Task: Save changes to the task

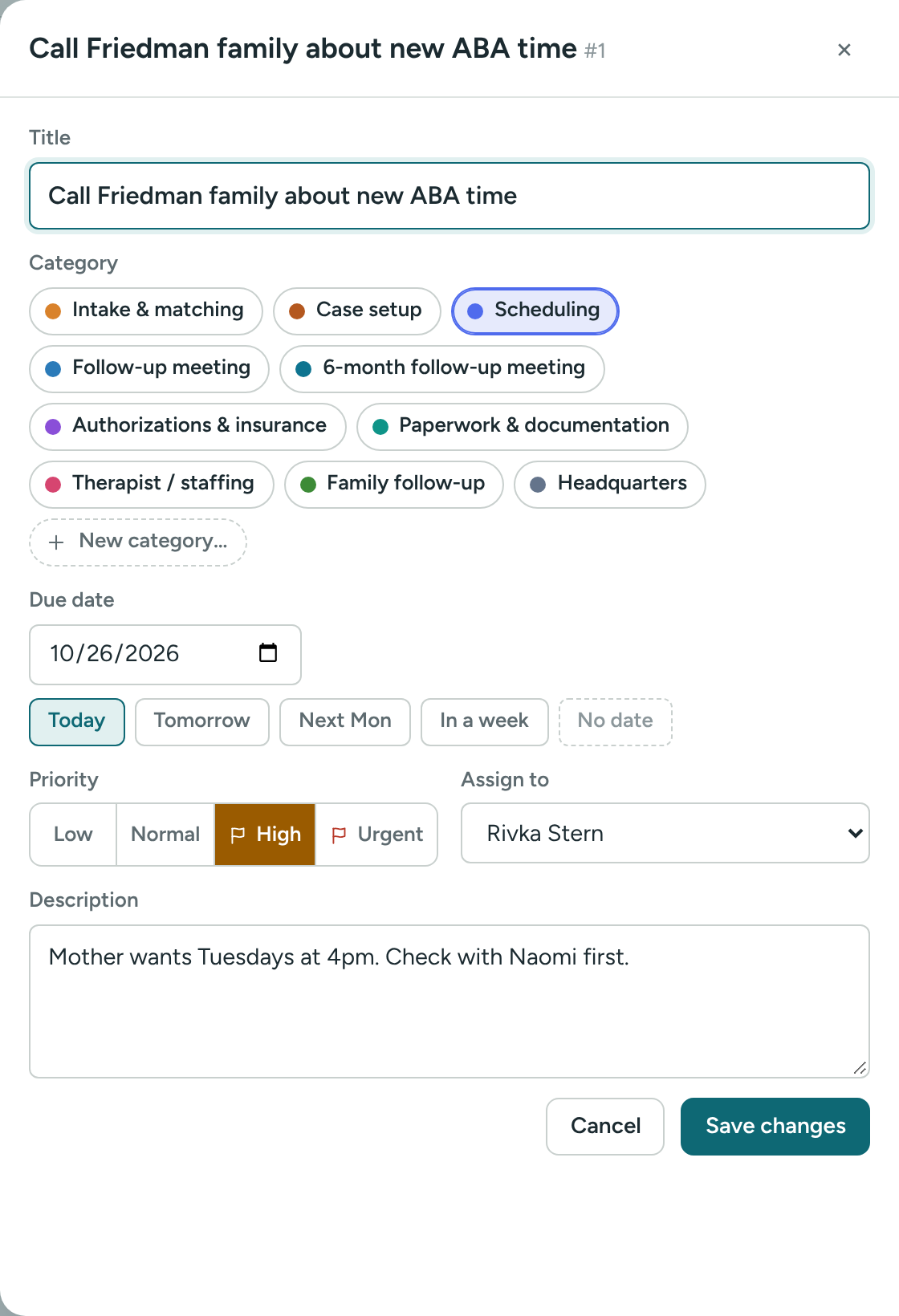Action: [775, 1126]
